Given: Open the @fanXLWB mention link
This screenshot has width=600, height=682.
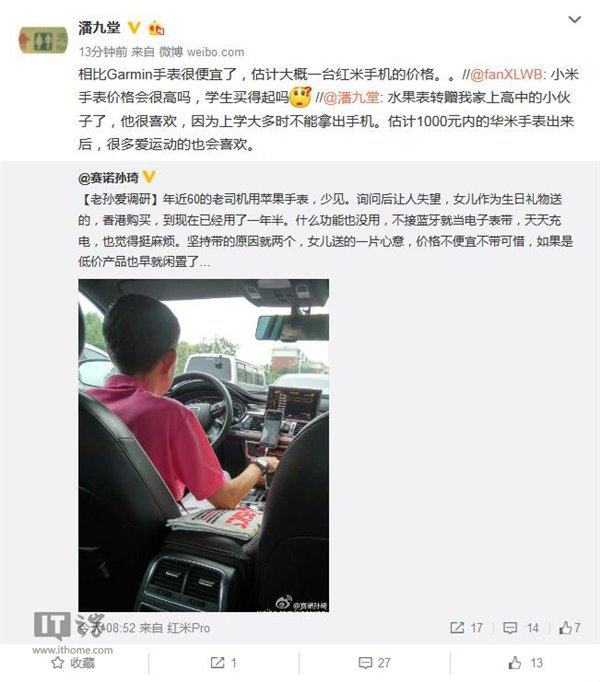Looking at the screenshot, I should tap(506, 74).
